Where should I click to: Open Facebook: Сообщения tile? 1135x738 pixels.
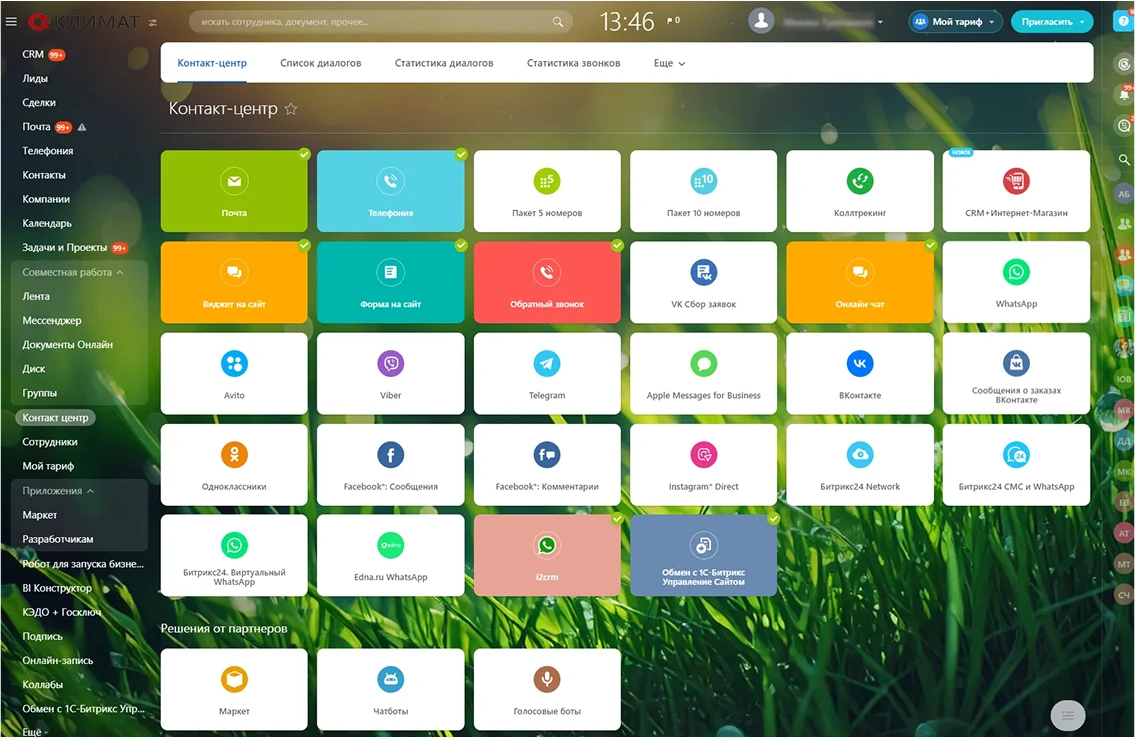tap(390, 465)
